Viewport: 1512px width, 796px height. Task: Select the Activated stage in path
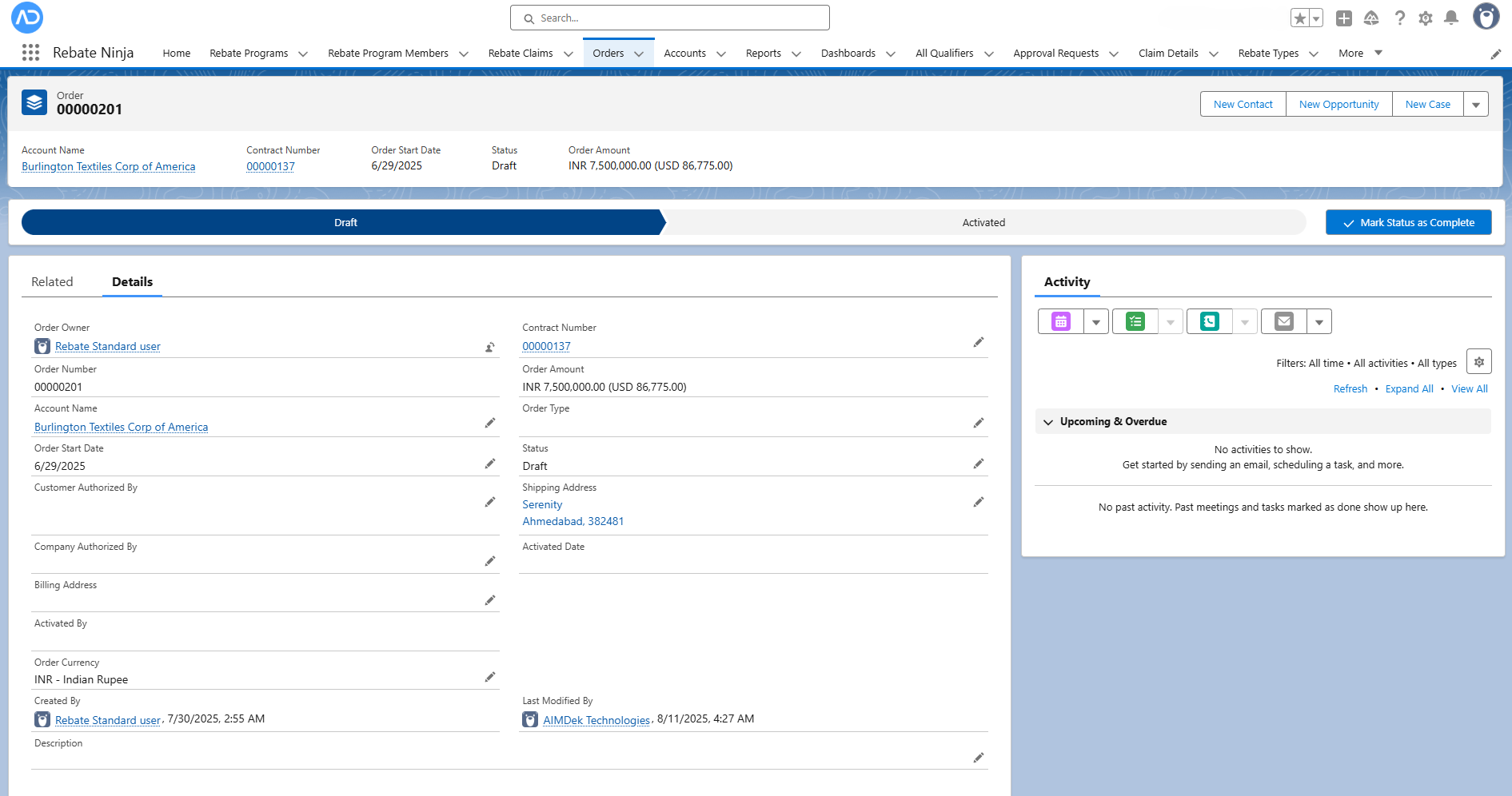[x=983, y=223]
